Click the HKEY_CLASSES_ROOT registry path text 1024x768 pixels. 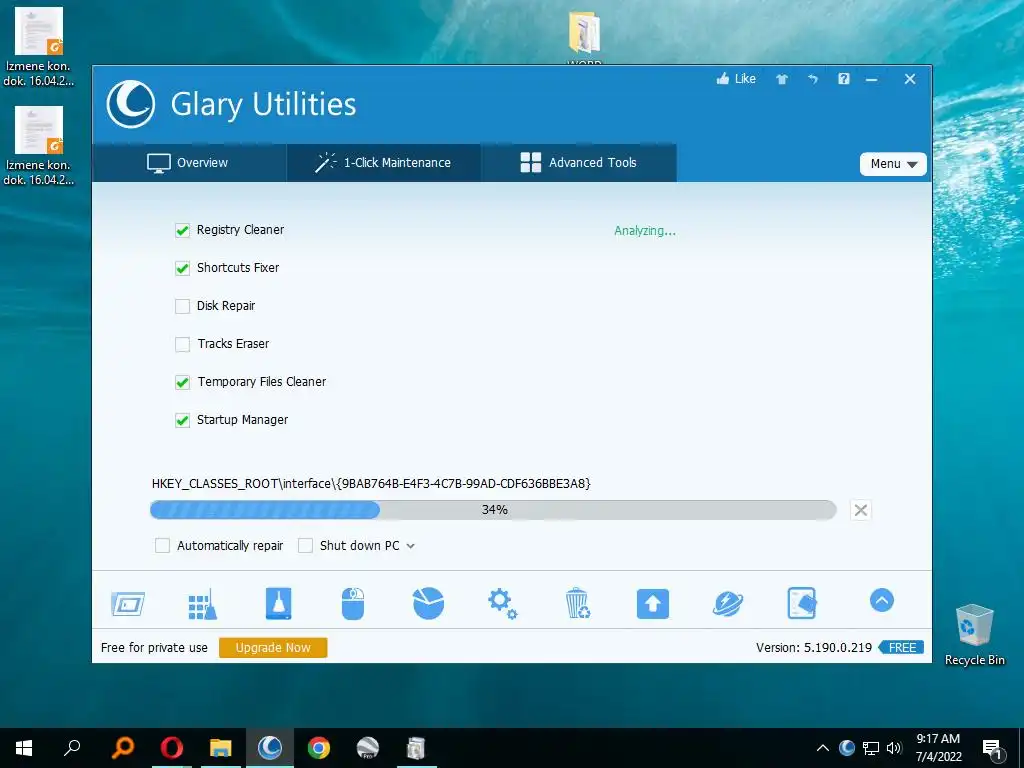pyautogui.click(x=371, y=484)
